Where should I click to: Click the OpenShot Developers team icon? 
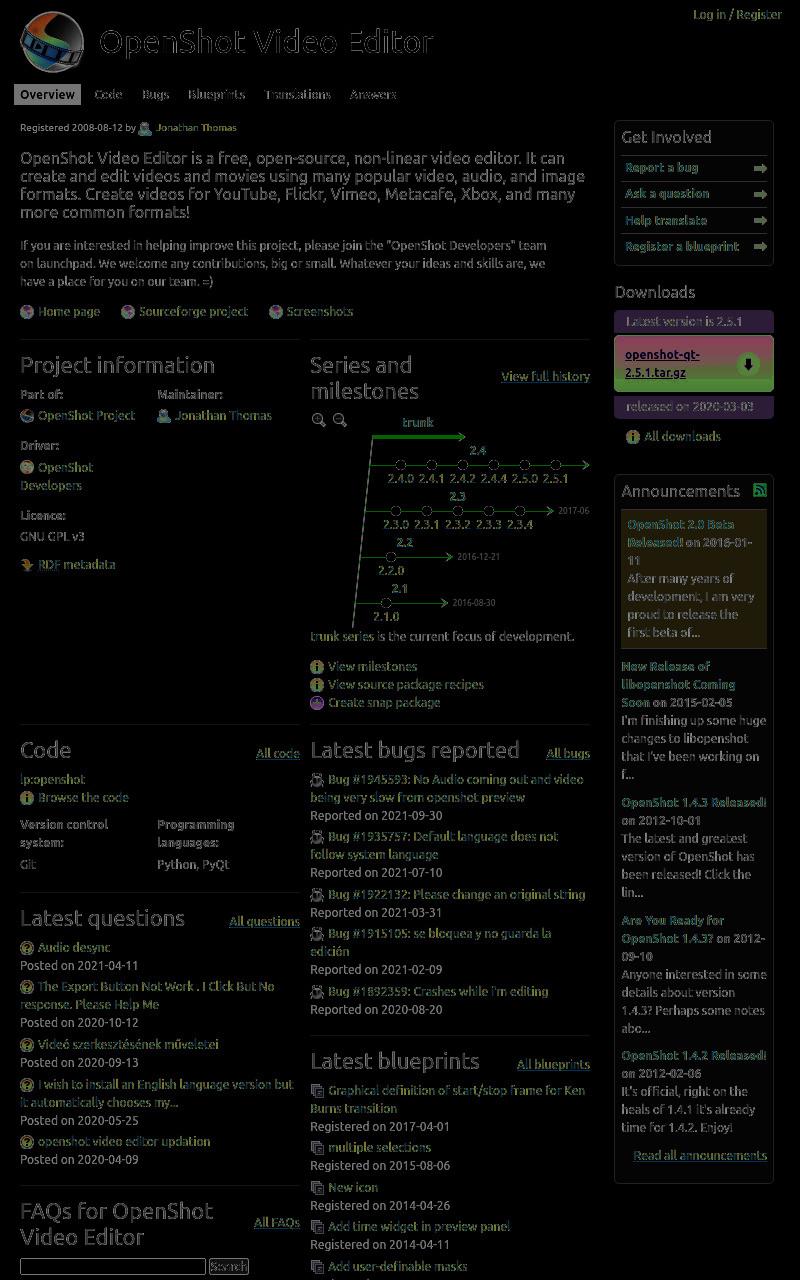[27, 467]
